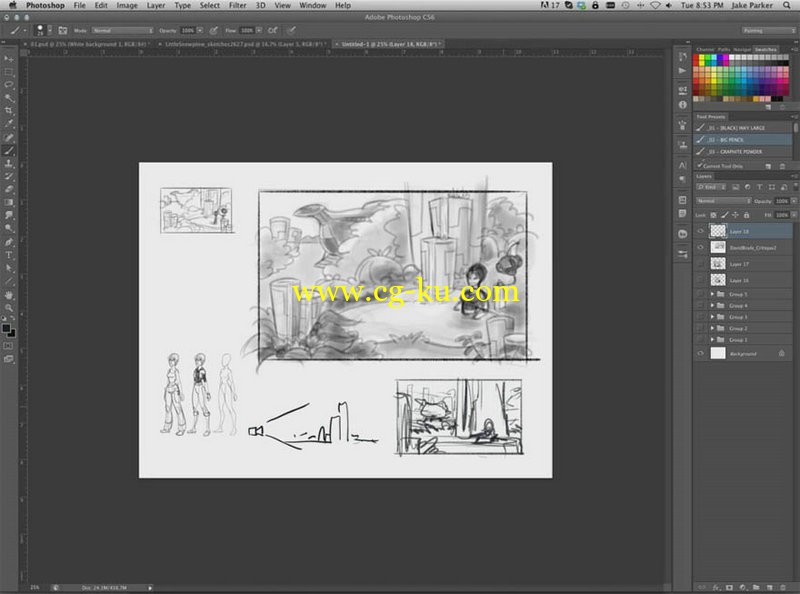Open the Layer menu

[156, 5]
